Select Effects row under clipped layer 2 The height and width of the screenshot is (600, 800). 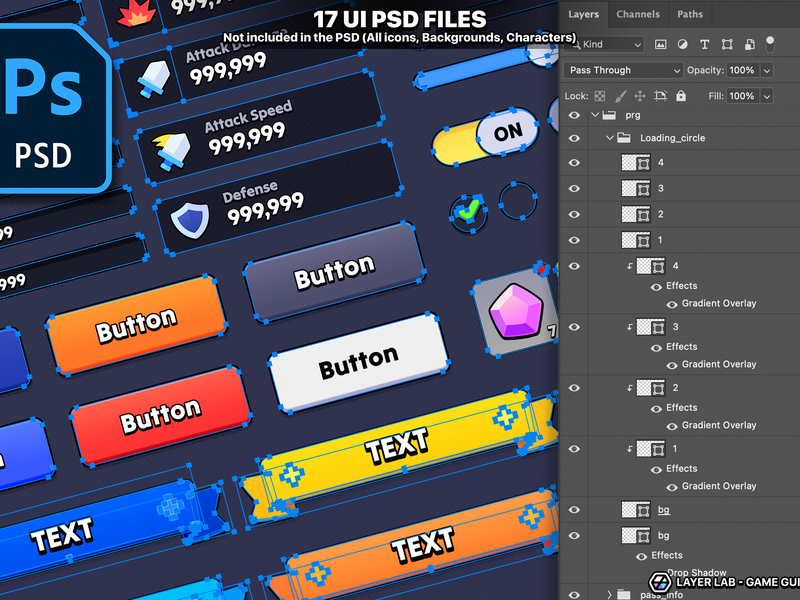coord(681,407)
